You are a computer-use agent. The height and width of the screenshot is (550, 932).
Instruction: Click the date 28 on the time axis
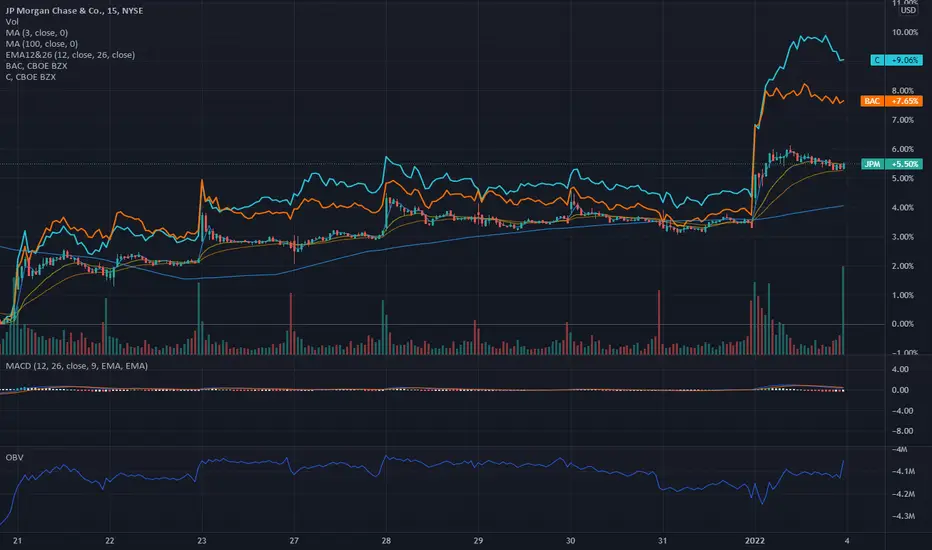pyautogui.click(x=386, y=540)
